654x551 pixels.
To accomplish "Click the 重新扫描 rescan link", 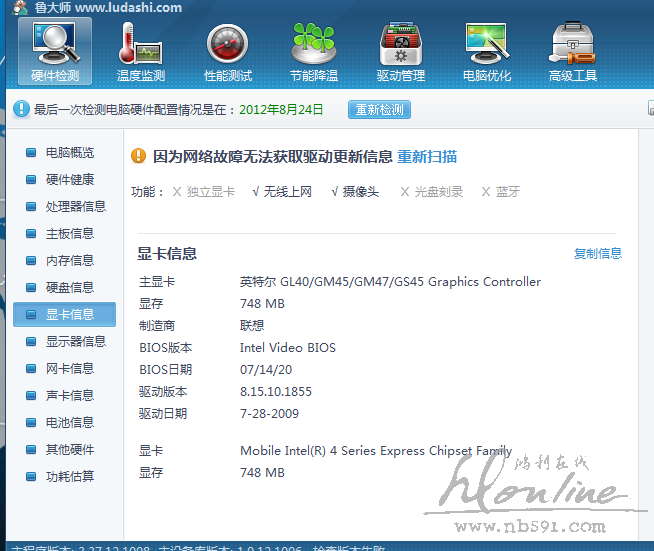I will tap(427, 156).
